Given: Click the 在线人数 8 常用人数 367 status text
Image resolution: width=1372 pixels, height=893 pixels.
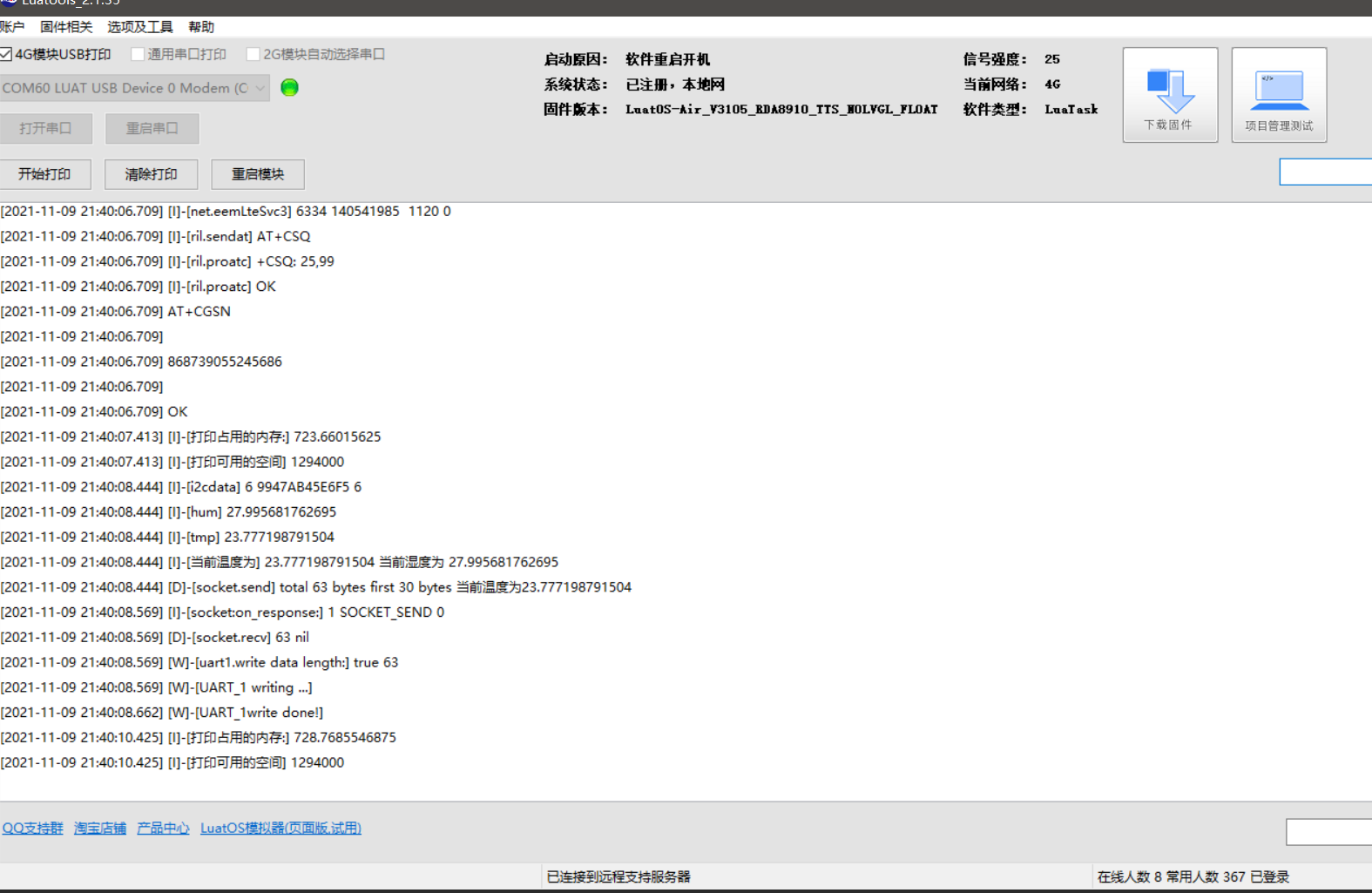Looking at the screenshot, I should click(x=1193, y=876).
